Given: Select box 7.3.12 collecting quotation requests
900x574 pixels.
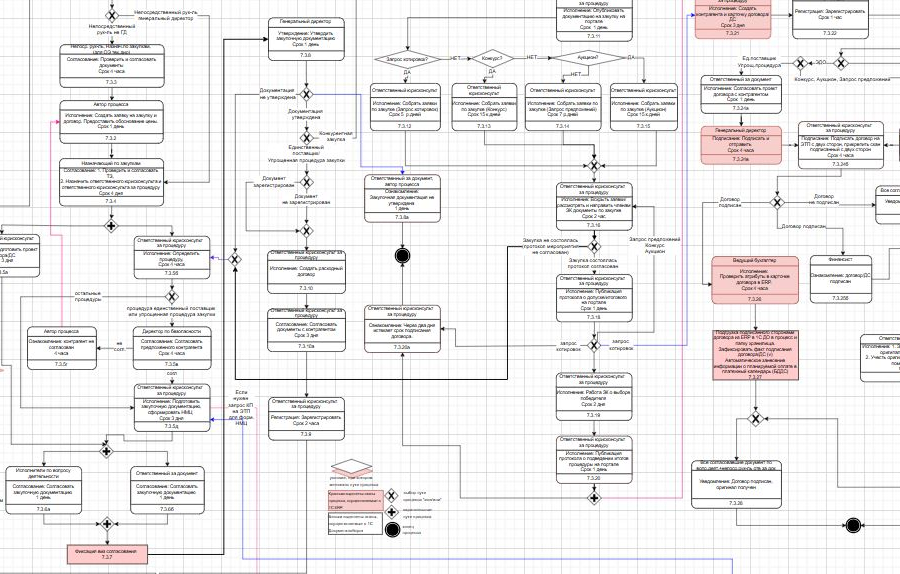Looking at the screenshot, I should click(x=405, y=107).
